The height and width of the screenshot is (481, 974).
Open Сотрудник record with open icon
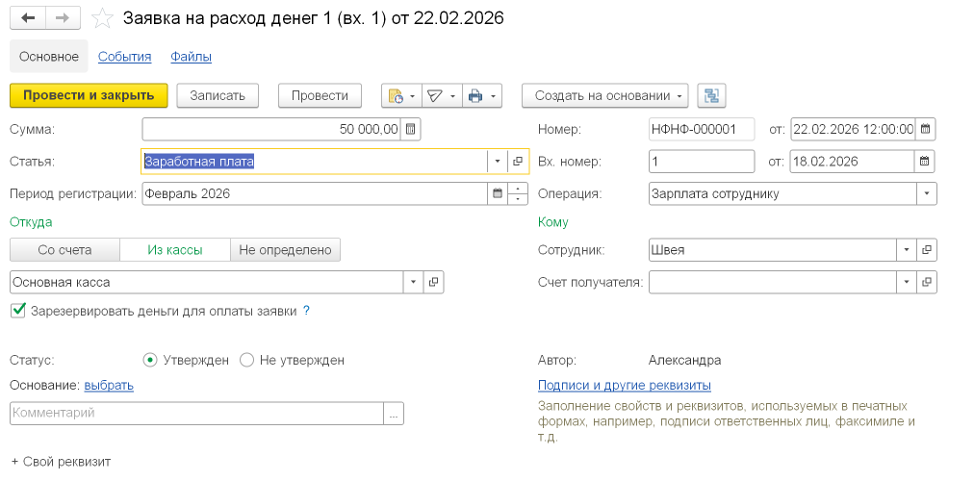(x=927, y=251)
